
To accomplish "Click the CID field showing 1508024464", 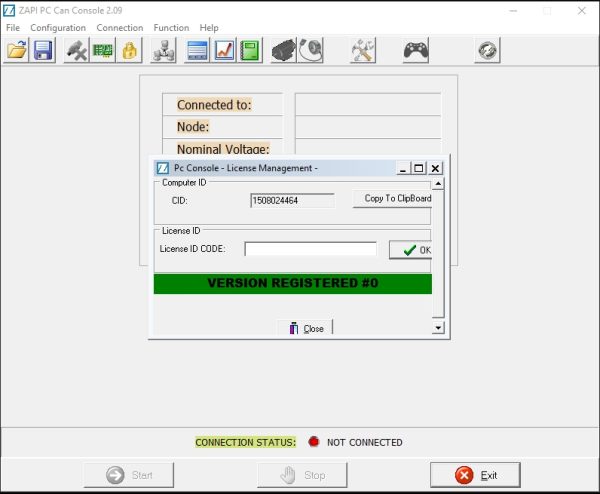I will click(292, 201).
